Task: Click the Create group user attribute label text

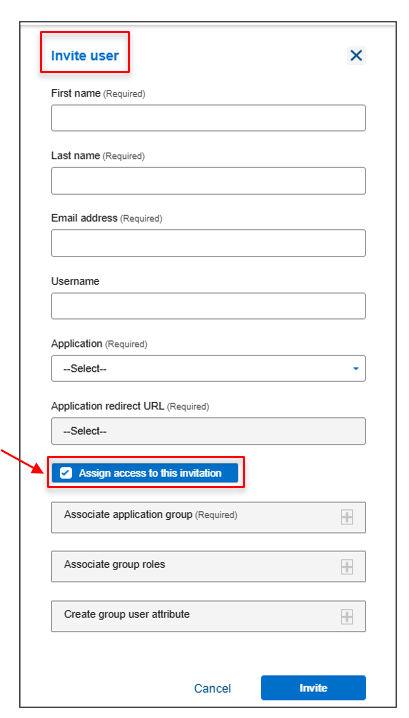Action: (127, 614)
